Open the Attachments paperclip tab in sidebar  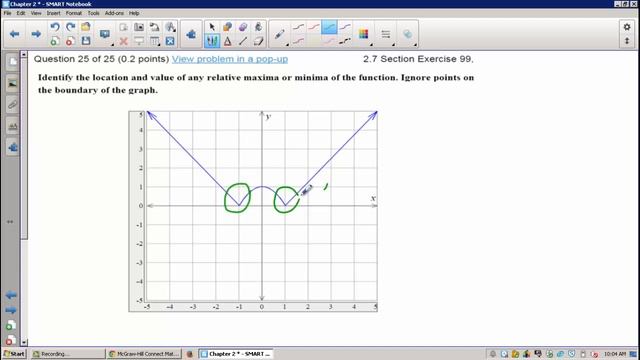tap(12, 105)
